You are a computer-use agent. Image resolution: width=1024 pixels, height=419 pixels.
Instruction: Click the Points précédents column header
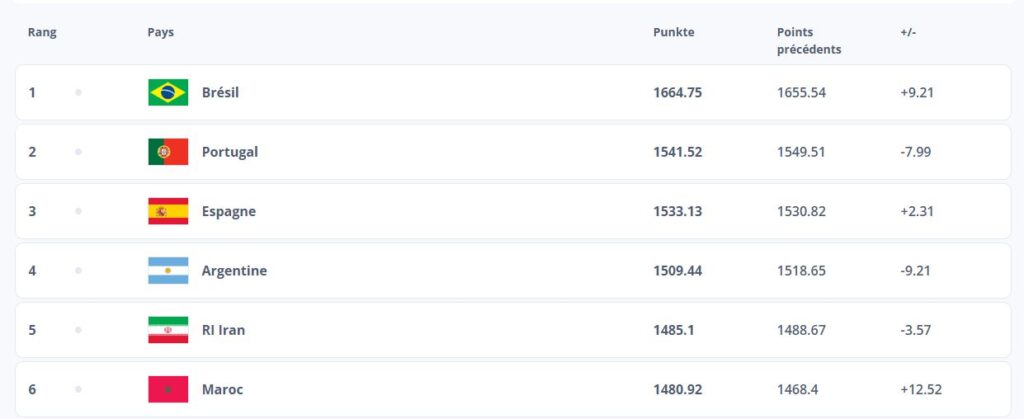[808, 41]
